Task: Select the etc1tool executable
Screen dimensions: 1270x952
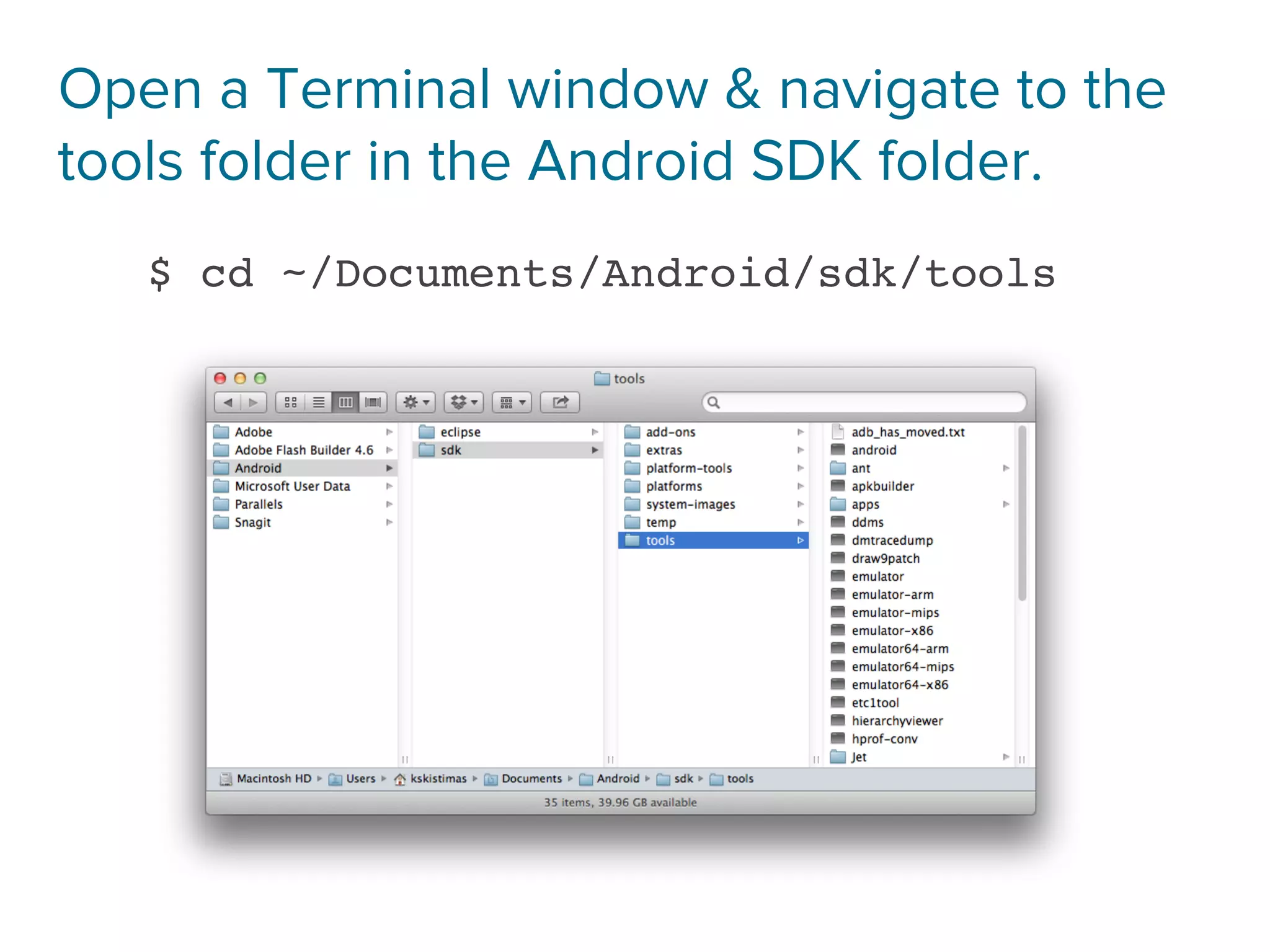Action: tap(920, 702)
